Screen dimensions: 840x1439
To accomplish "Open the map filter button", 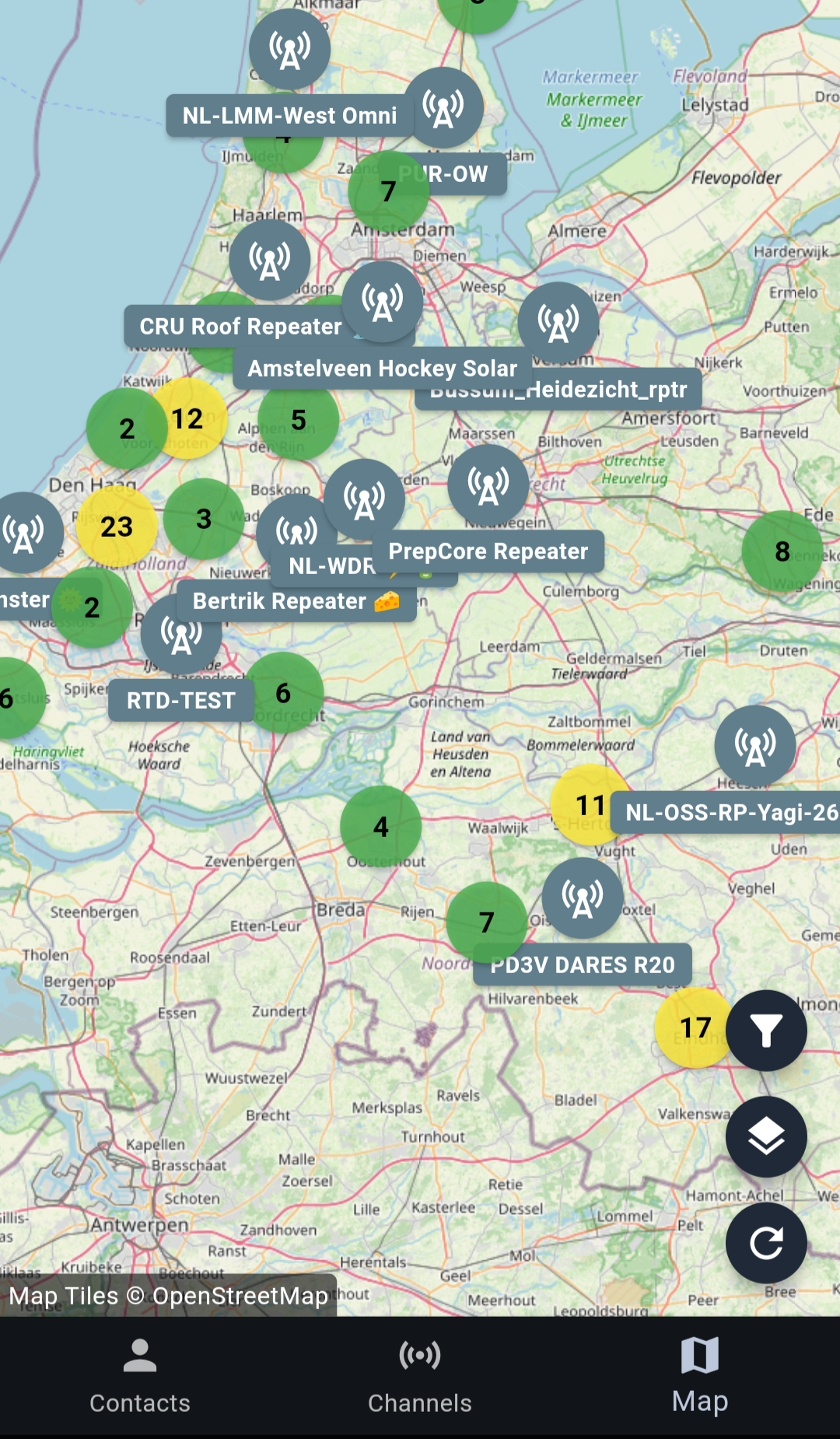I will [766, 1031].
